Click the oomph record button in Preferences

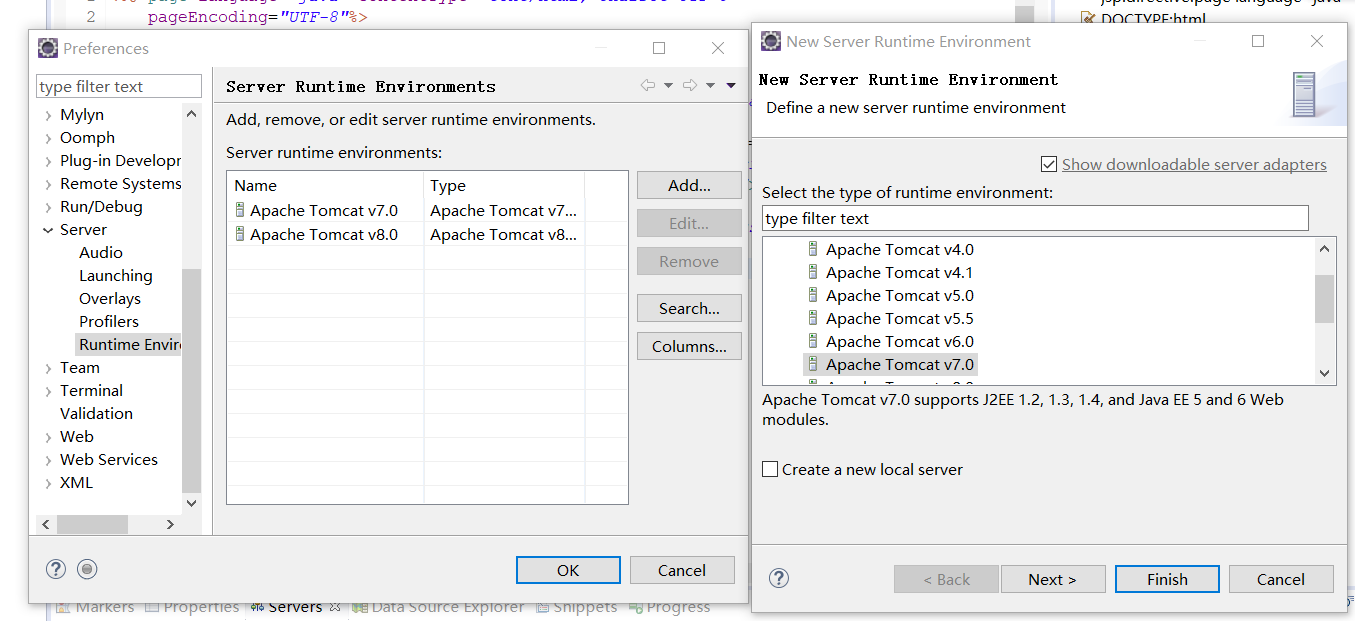(87, 569)
